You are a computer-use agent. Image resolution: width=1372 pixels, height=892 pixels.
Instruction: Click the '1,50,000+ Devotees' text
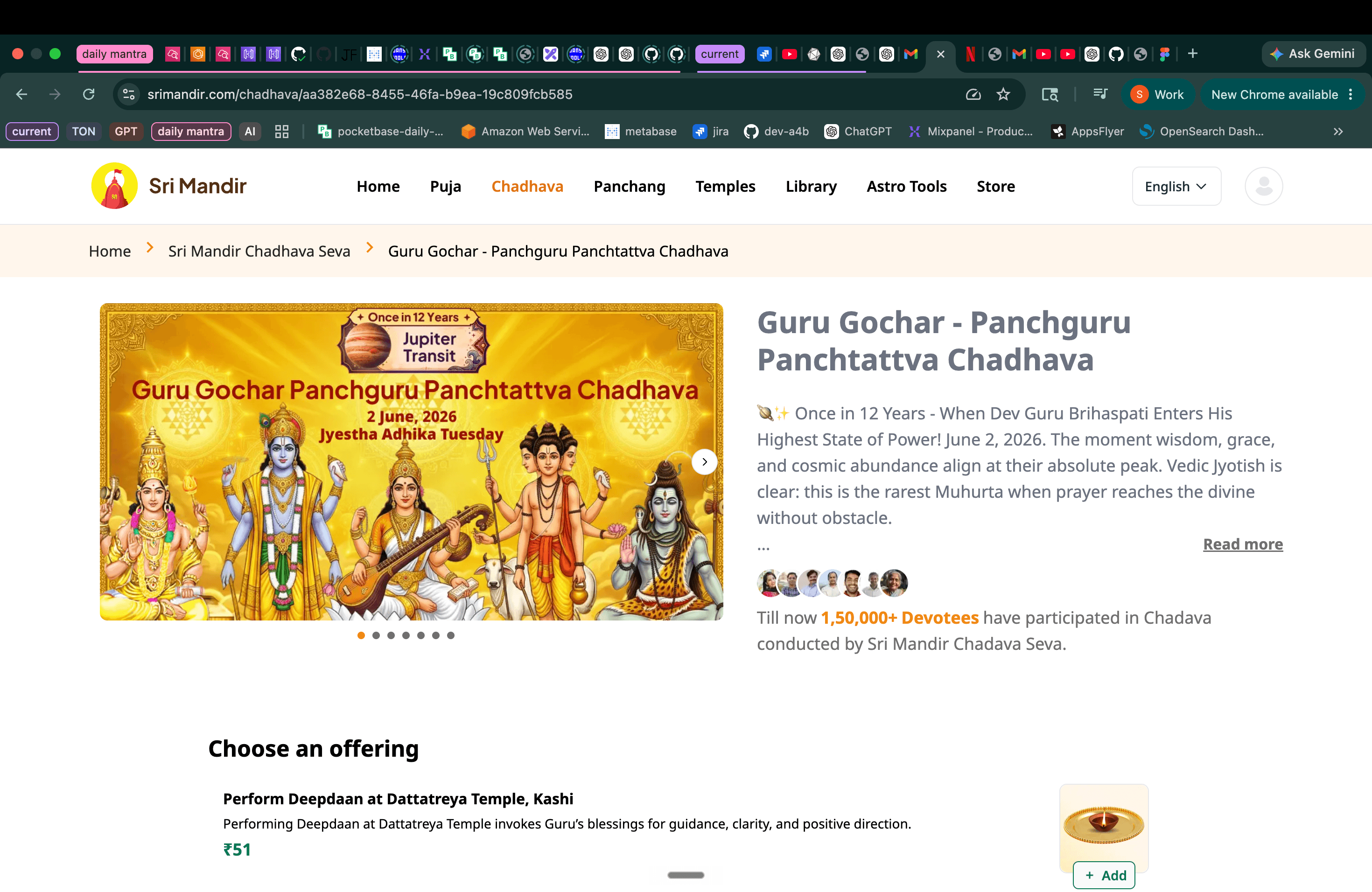[x=900, y=618]
